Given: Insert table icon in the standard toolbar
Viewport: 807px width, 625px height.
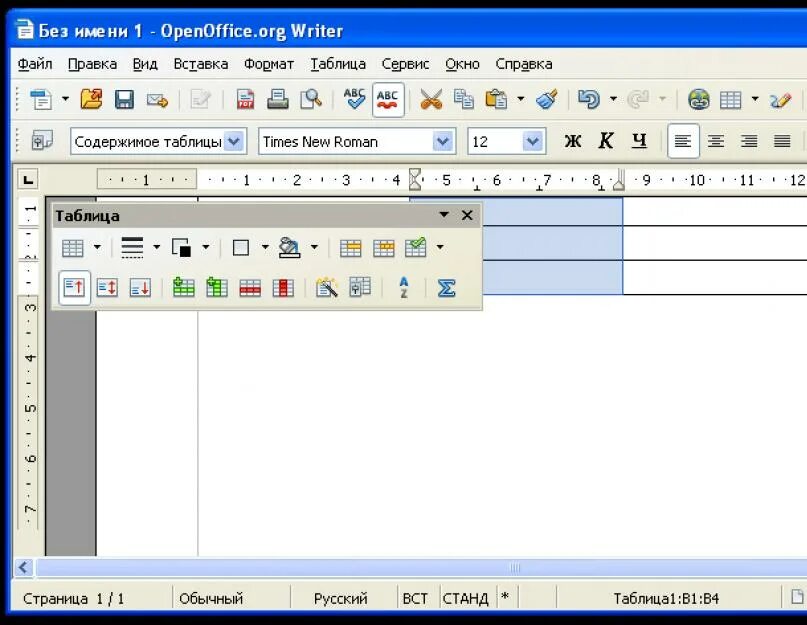Looking at the screenshot, I should click(731, 99).
